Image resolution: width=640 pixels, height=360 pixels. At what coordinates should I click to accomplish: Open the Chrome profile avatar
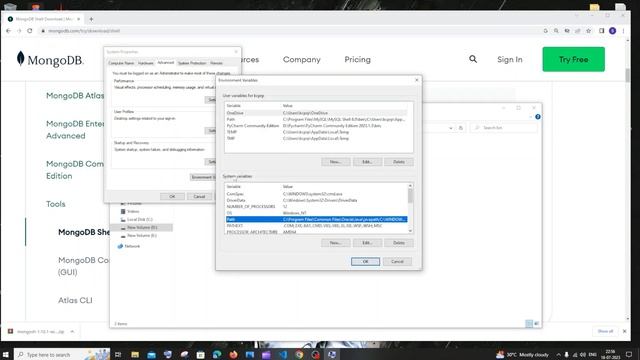point(612,31)
